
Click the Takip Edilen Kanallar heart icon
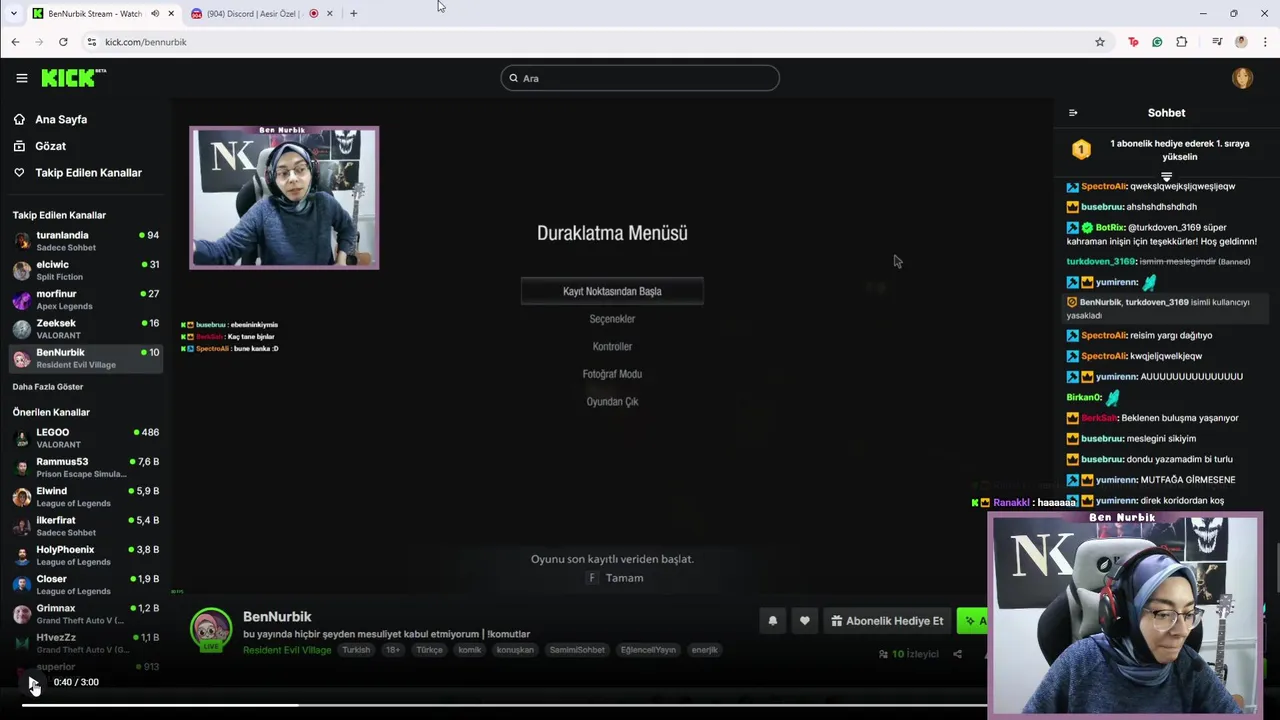pos(19,172)
